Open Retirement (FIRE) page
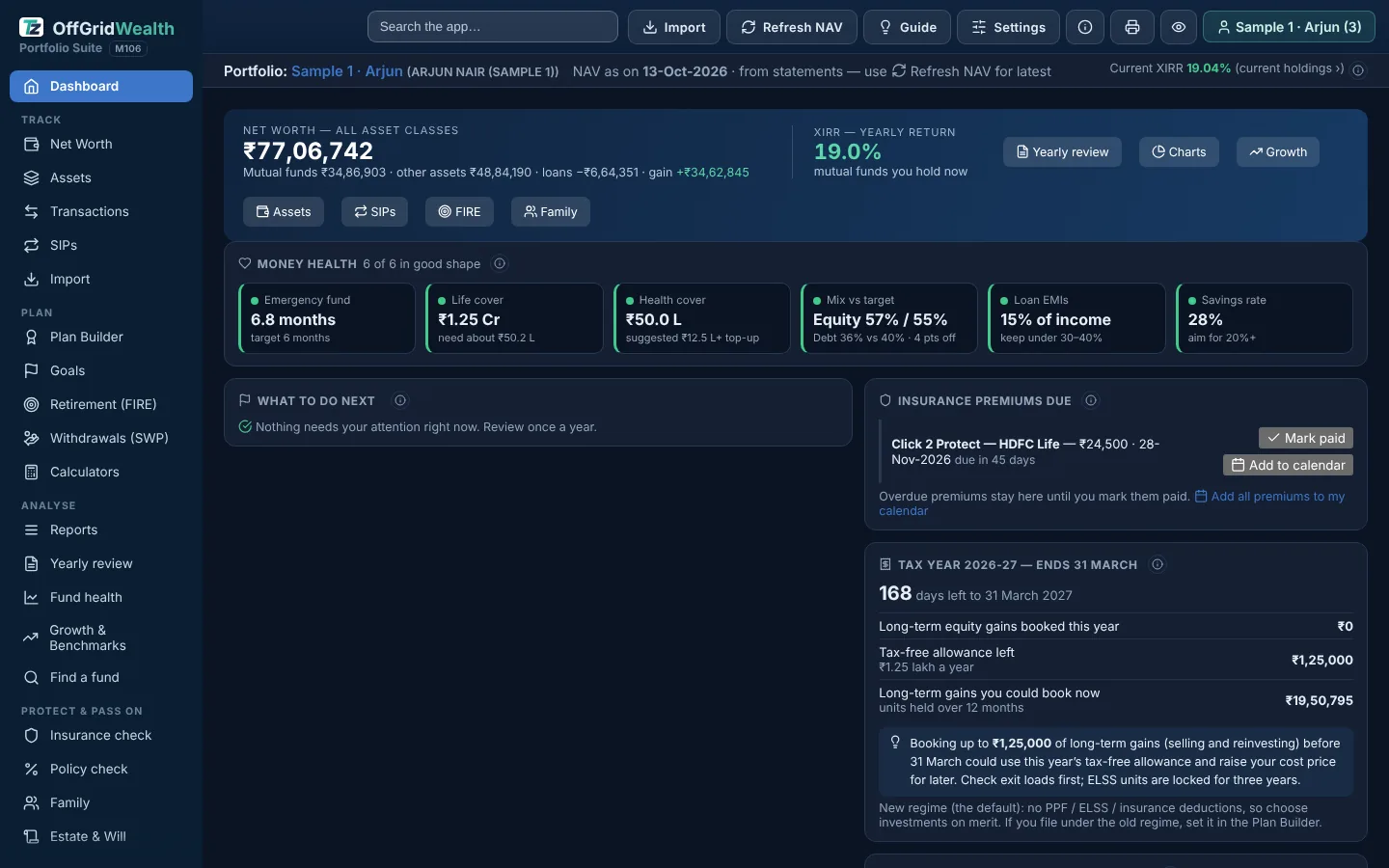1389x868 pixels. coord(101,404)
